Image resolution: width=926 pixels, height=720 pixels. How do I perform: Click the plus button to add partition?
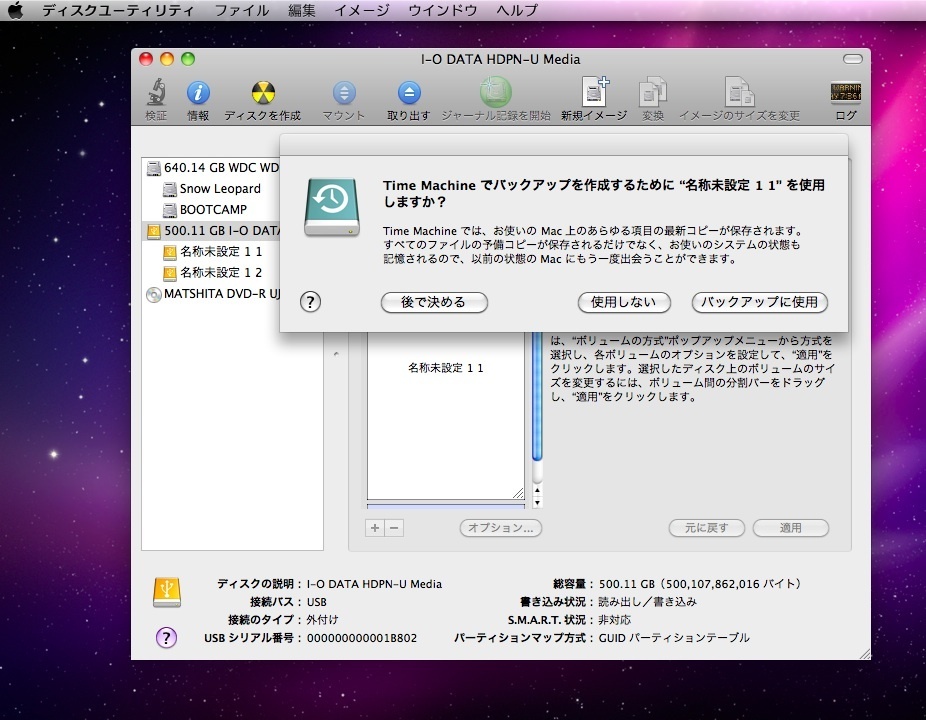tap(376, 528)
